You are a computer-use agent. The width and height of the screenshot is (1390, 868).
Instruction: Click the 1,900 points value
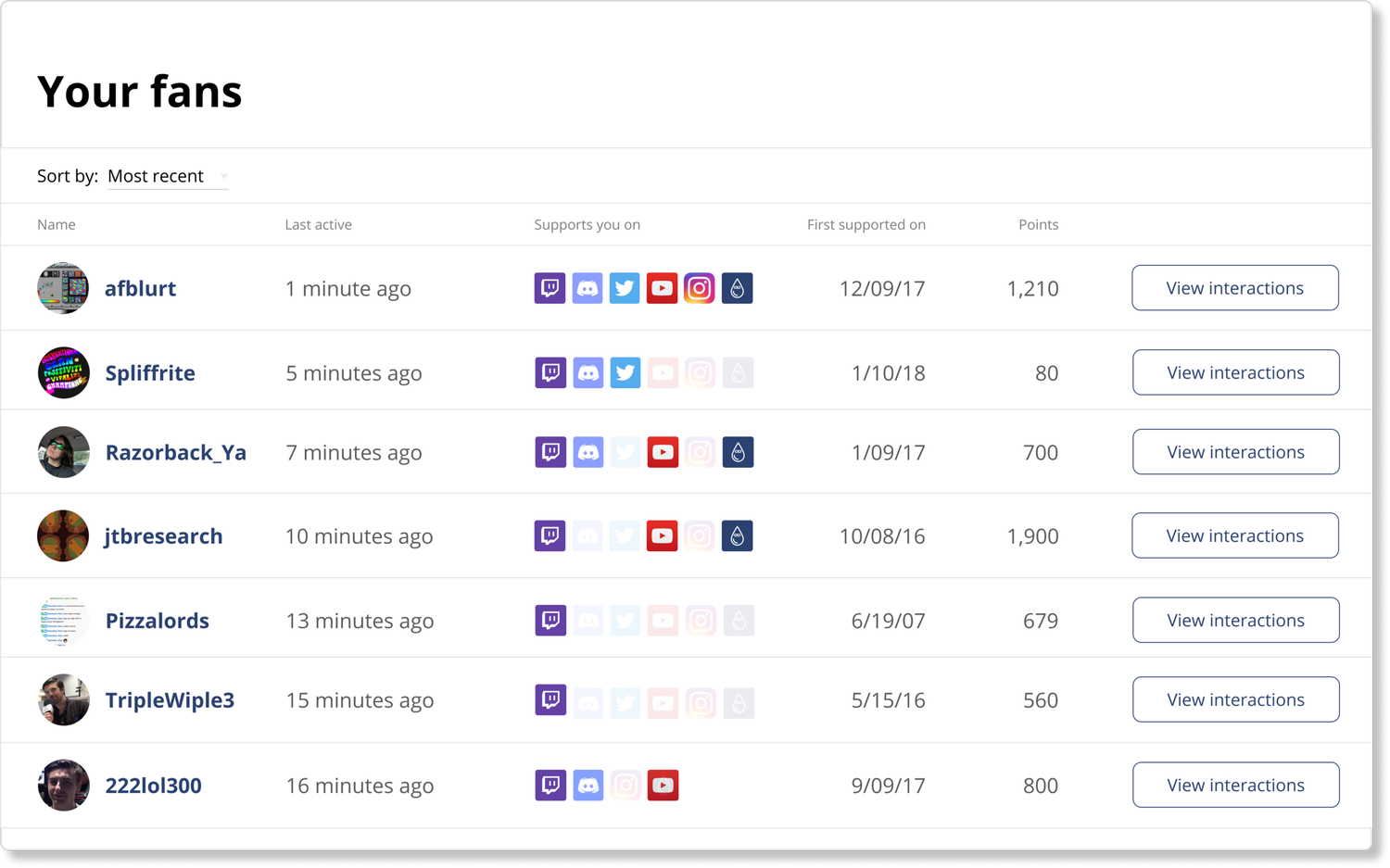point(1032,535)
